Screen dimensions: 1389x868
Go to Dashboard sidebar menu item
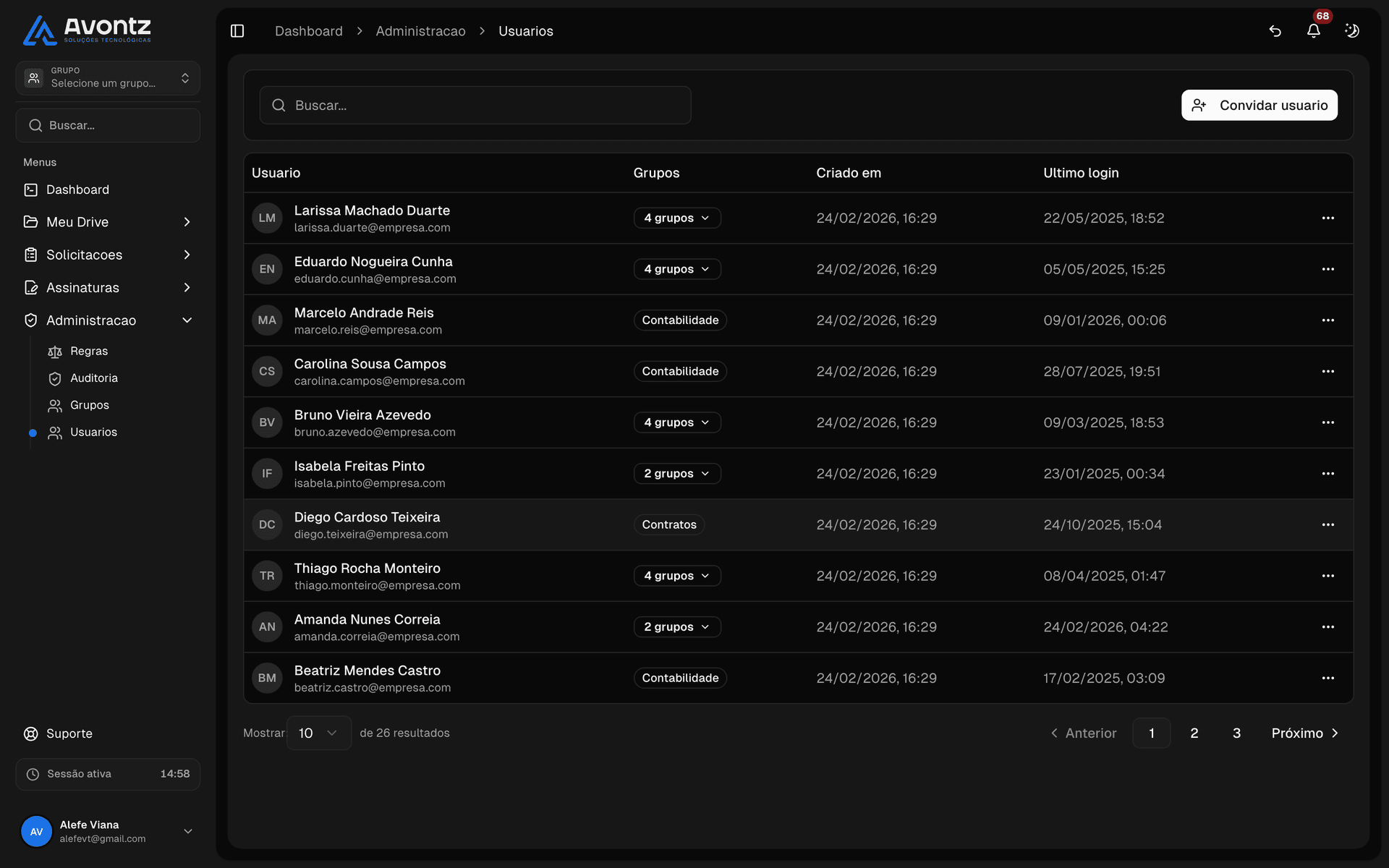[77, 190]
